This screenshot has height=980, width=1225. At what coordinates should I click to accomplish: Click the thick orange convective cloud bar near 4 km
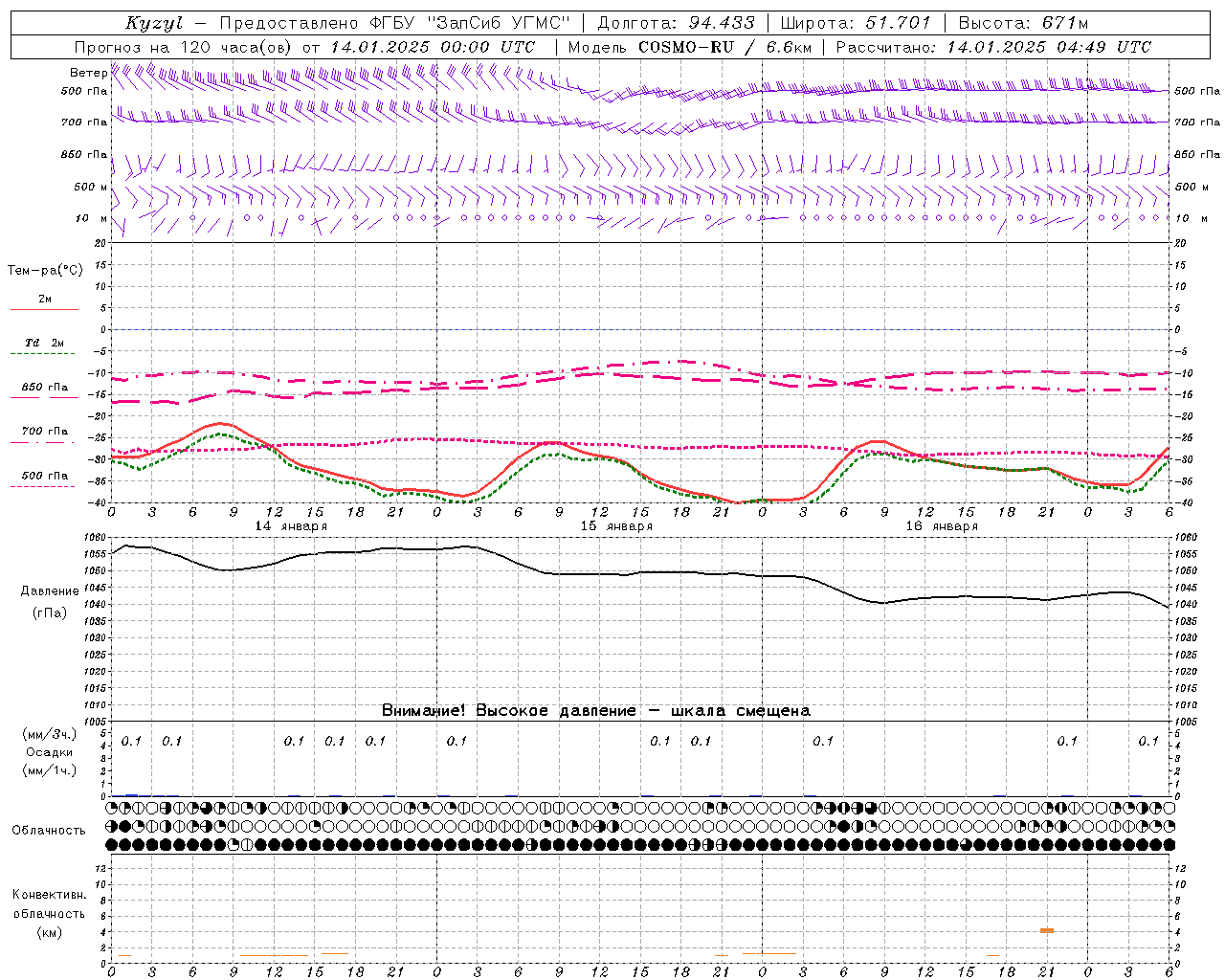[x=1047, y=930]
